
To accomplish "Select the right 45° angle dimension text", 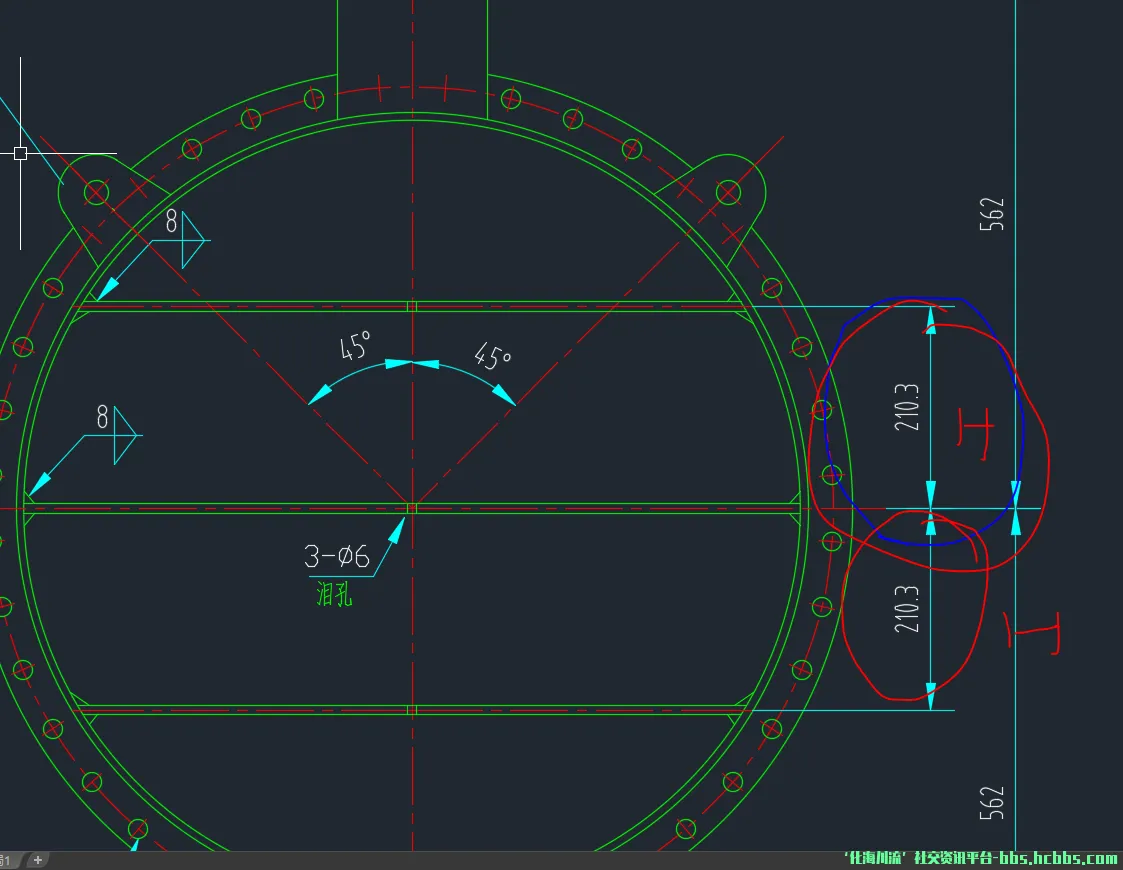I will [x=493, y=356].
